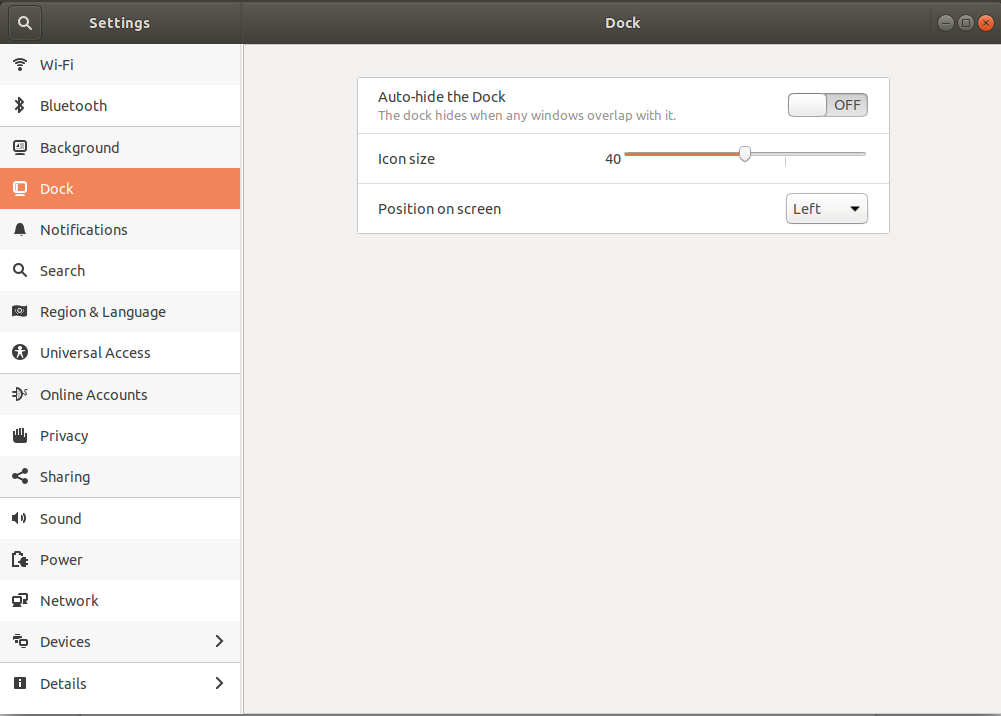Screen dimensions: 1001x716
Task: Maximize the Settings window
Action: pyautogui.click(x=966, y=22)
